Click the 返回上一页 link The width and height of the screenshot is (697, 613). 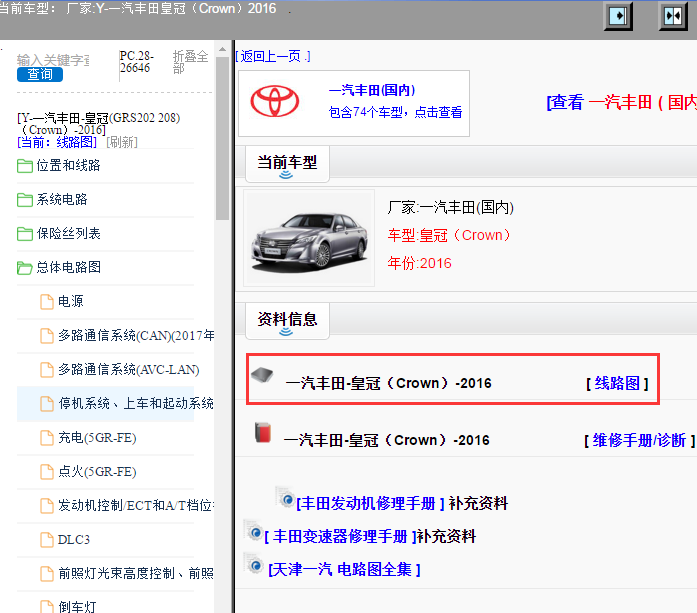pyautogui.click(x=273, y=56)
